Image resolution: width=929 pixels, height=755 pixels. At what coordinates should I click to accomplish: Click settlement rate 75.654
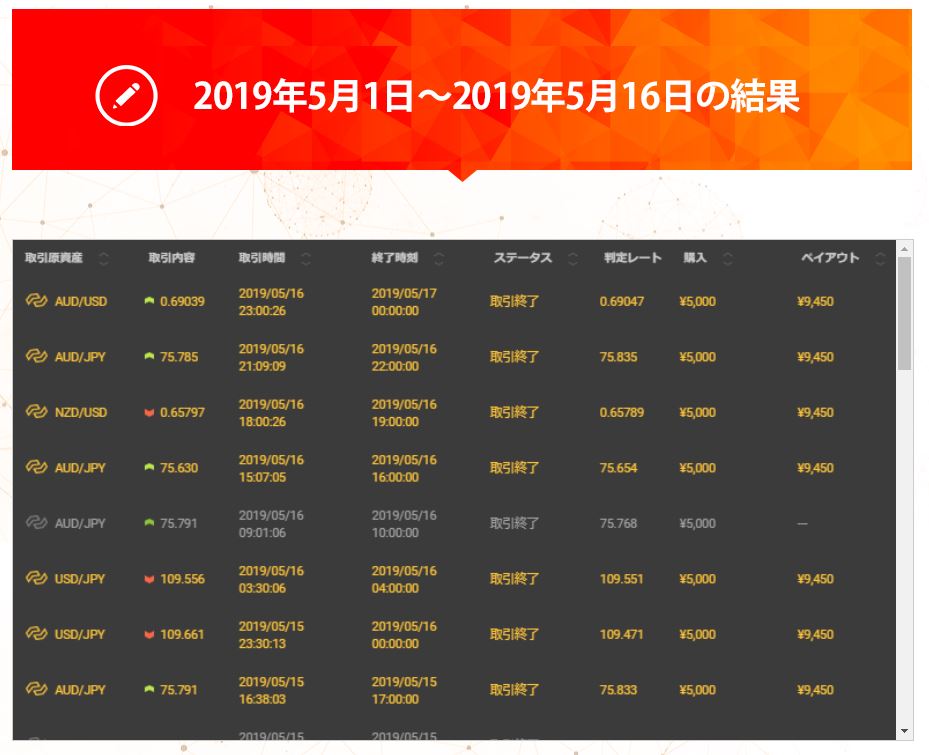pos(619,468)
